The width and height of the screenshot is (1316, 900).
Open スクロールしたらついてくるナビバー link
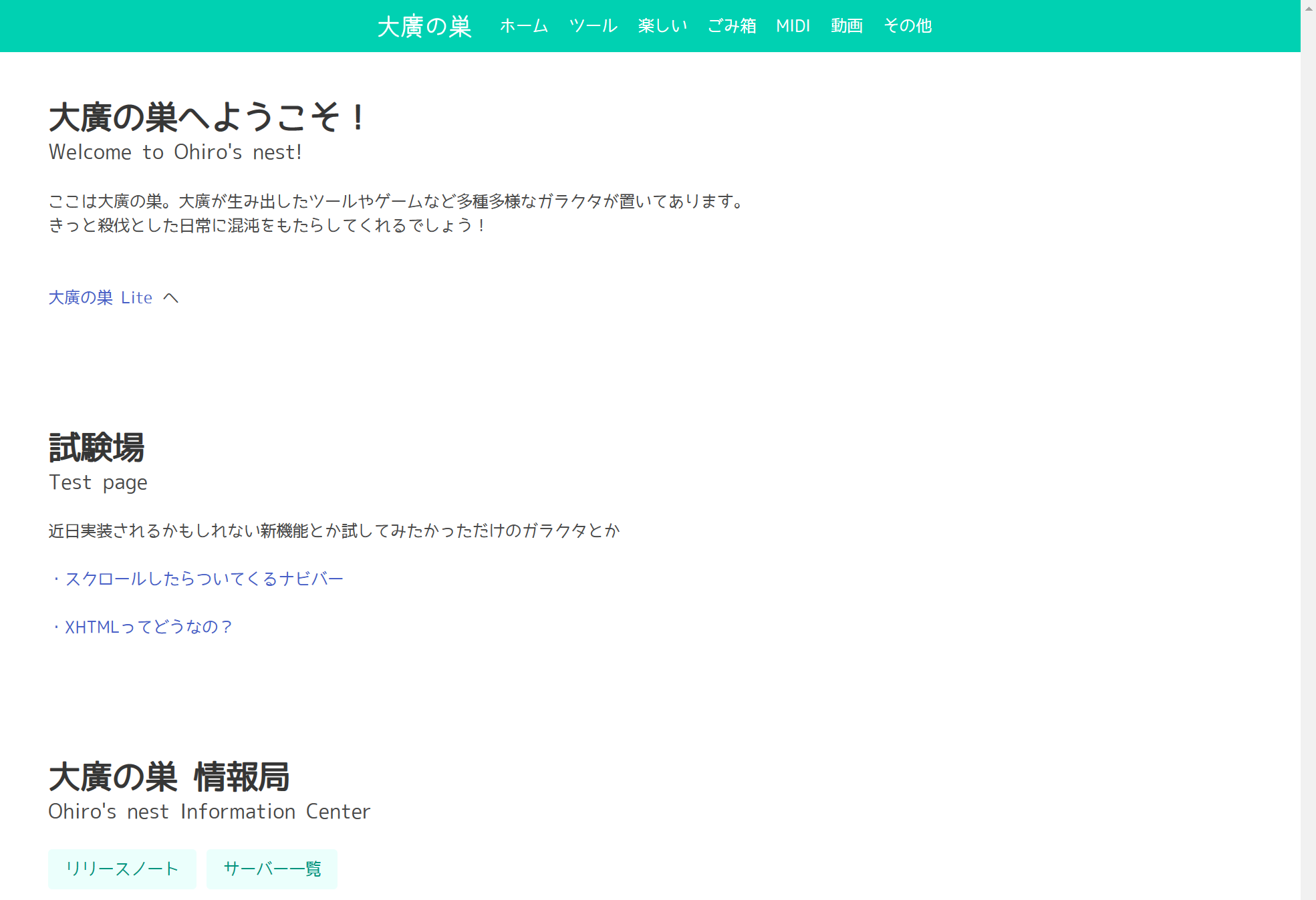[204, 579]
